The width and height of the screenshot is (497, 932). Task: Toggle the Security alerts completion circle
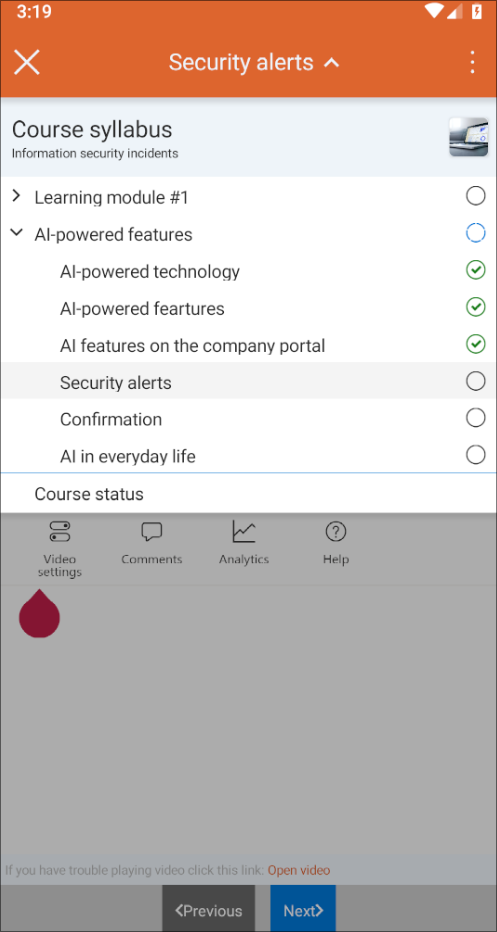click(476, 381)
